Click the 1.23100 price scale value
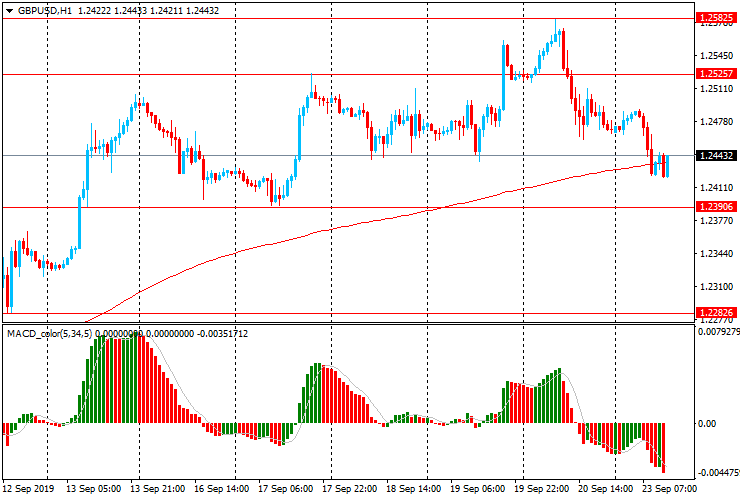Viewport: 740px width, 500px height. [x=716, y=287]
